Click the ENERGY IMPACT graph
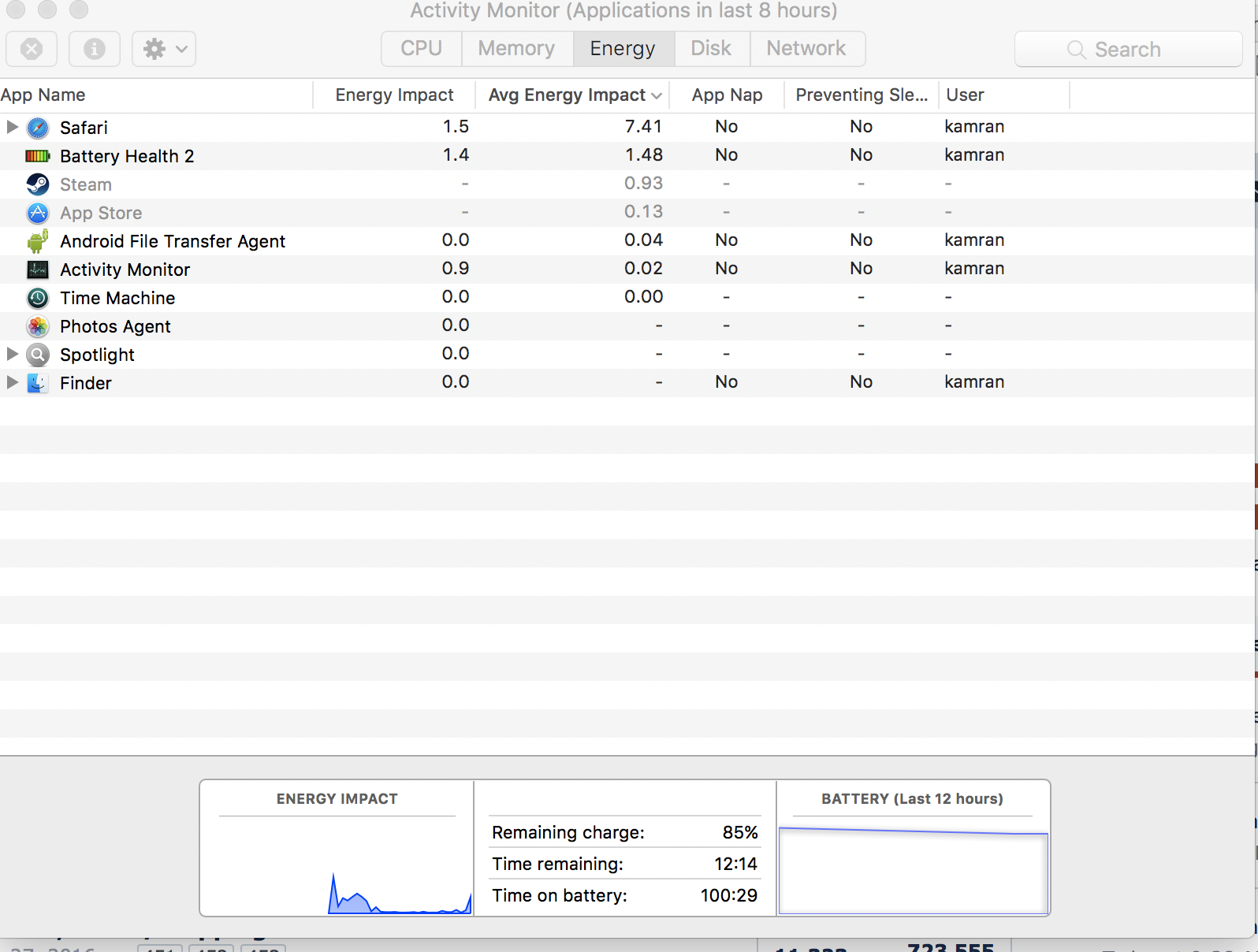1258x952 pixels. coord(337,865)
